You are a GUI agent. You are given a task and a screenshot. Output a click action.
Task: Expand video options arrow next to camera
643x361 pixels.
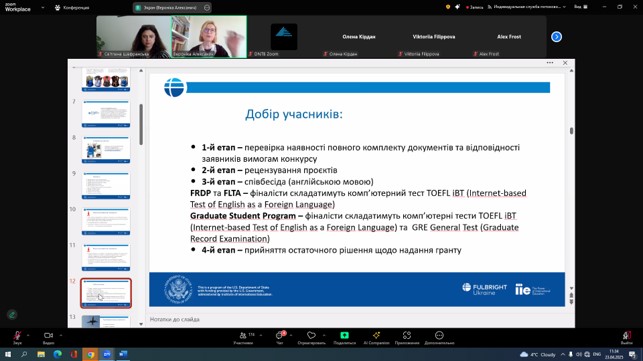point(61,335)
